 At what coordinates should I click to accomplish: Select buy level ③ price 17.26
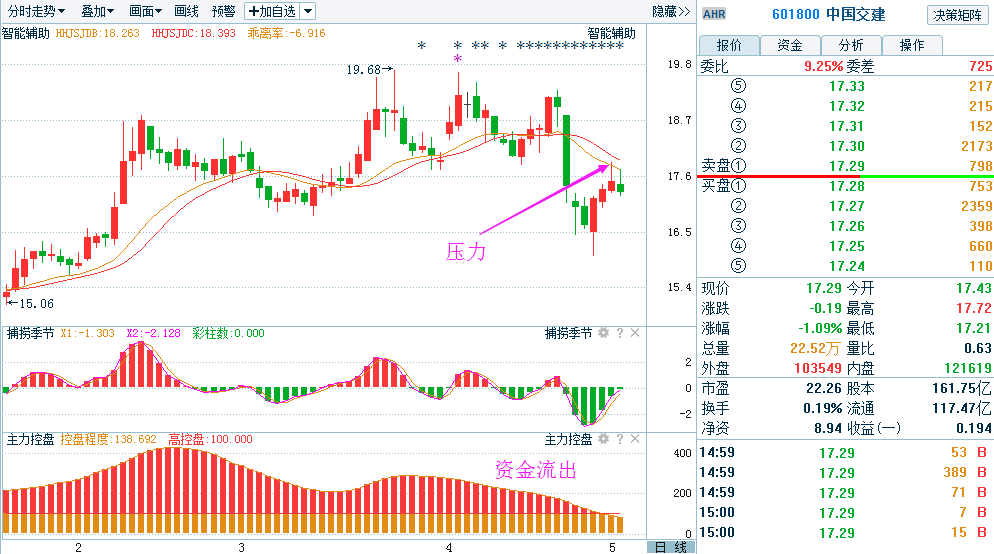847,226
